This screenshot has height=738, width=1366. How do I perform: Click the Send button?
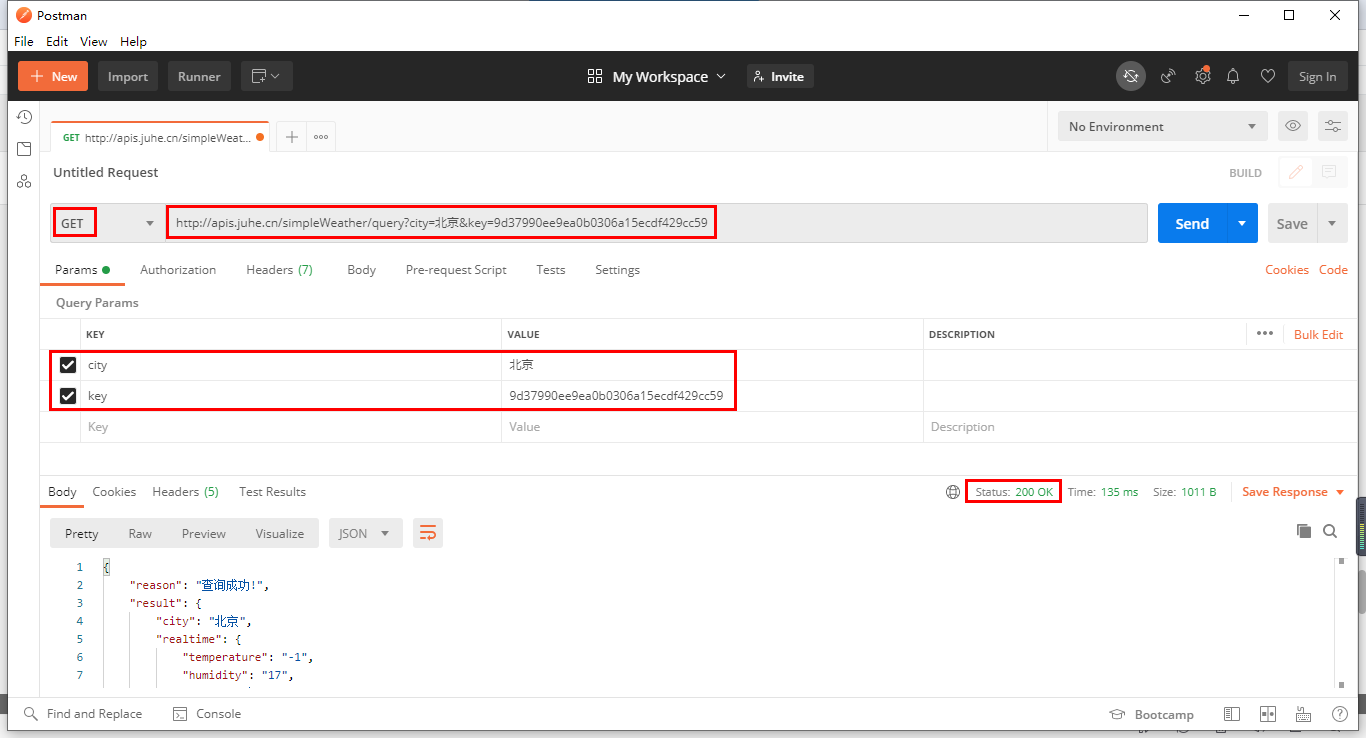click(x=1192, y=223)
